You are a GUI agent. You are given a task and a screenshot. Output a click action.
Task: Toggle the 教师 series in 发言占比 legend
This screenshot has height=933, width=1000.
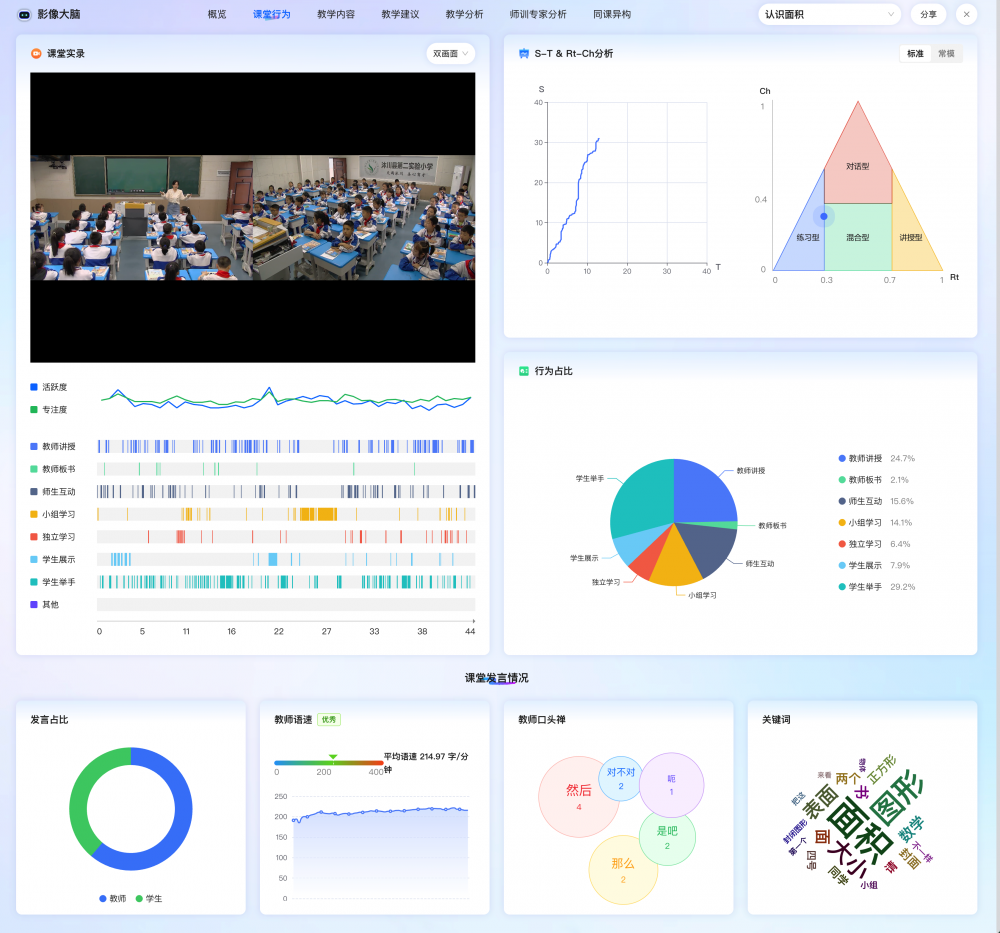coord(112,899)
